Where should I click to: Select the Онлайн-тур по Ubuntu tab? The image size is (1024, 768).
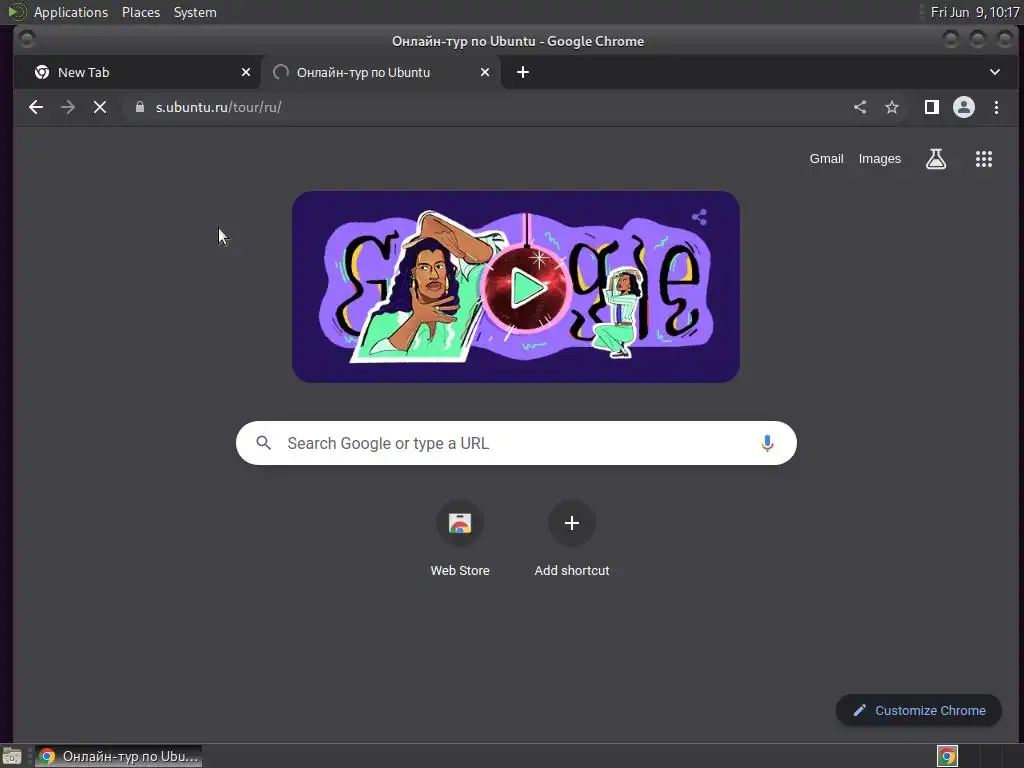pos(381,72)
